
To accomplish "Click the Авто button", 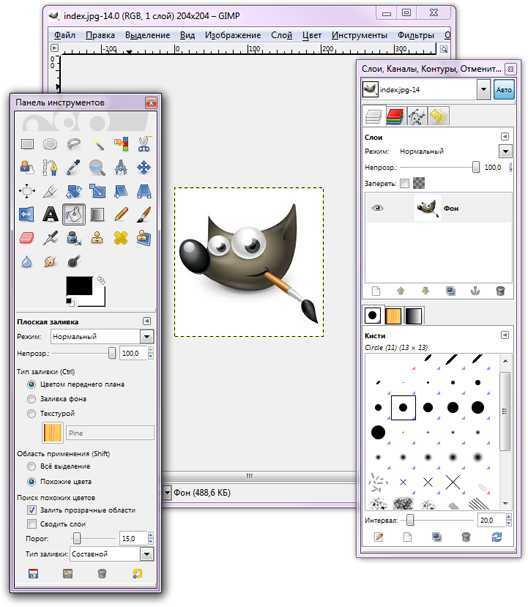I will click(x=504, y=90).
